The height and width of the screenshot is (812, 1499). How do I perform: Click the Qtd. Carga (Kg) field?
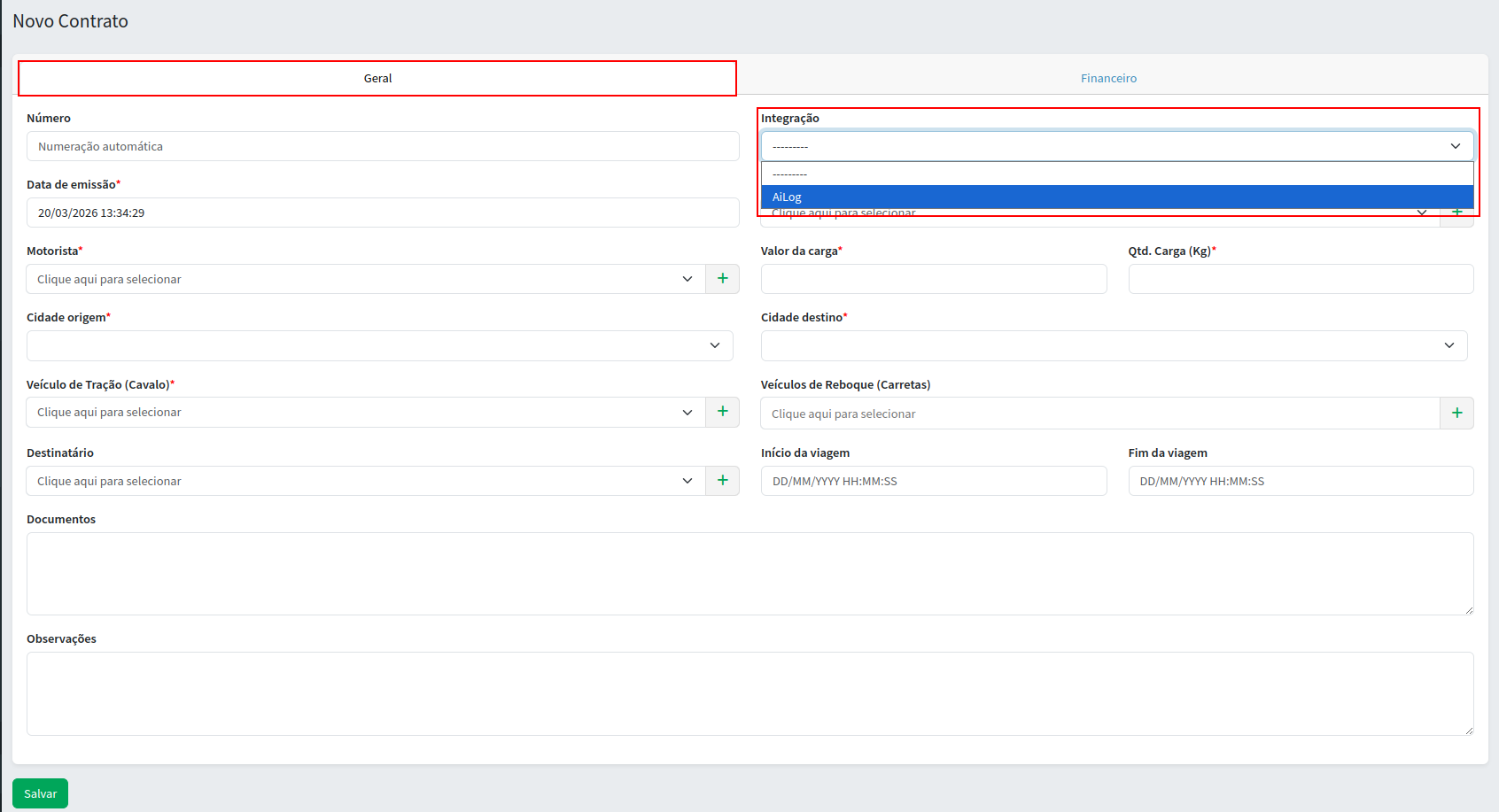point(1301,279)
